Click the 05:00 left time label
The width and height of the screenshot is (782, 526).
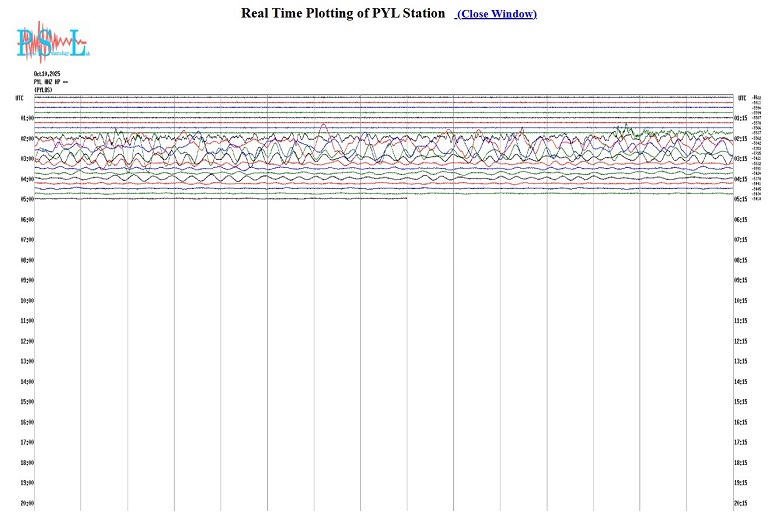pos(27,199)
